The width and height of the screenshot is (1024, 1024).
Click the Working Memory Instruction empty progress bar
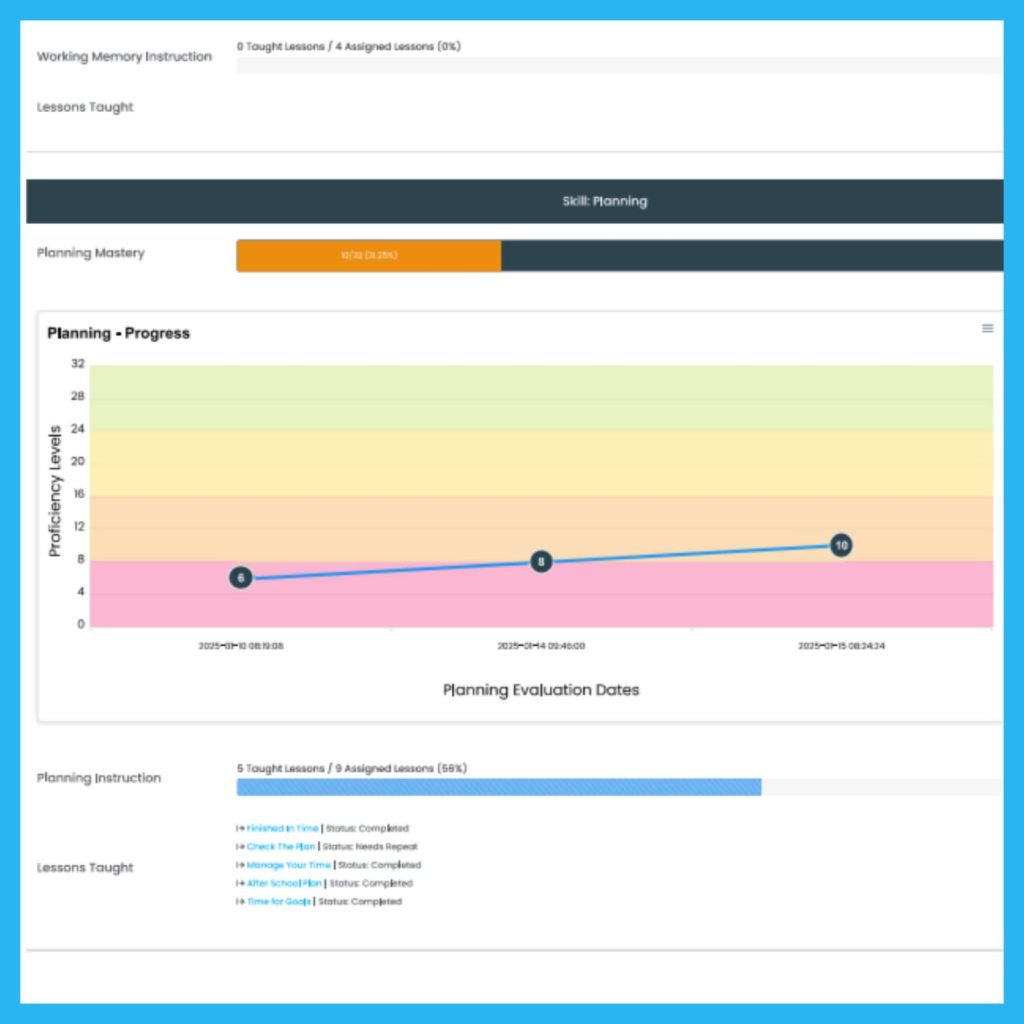(618, 66)
